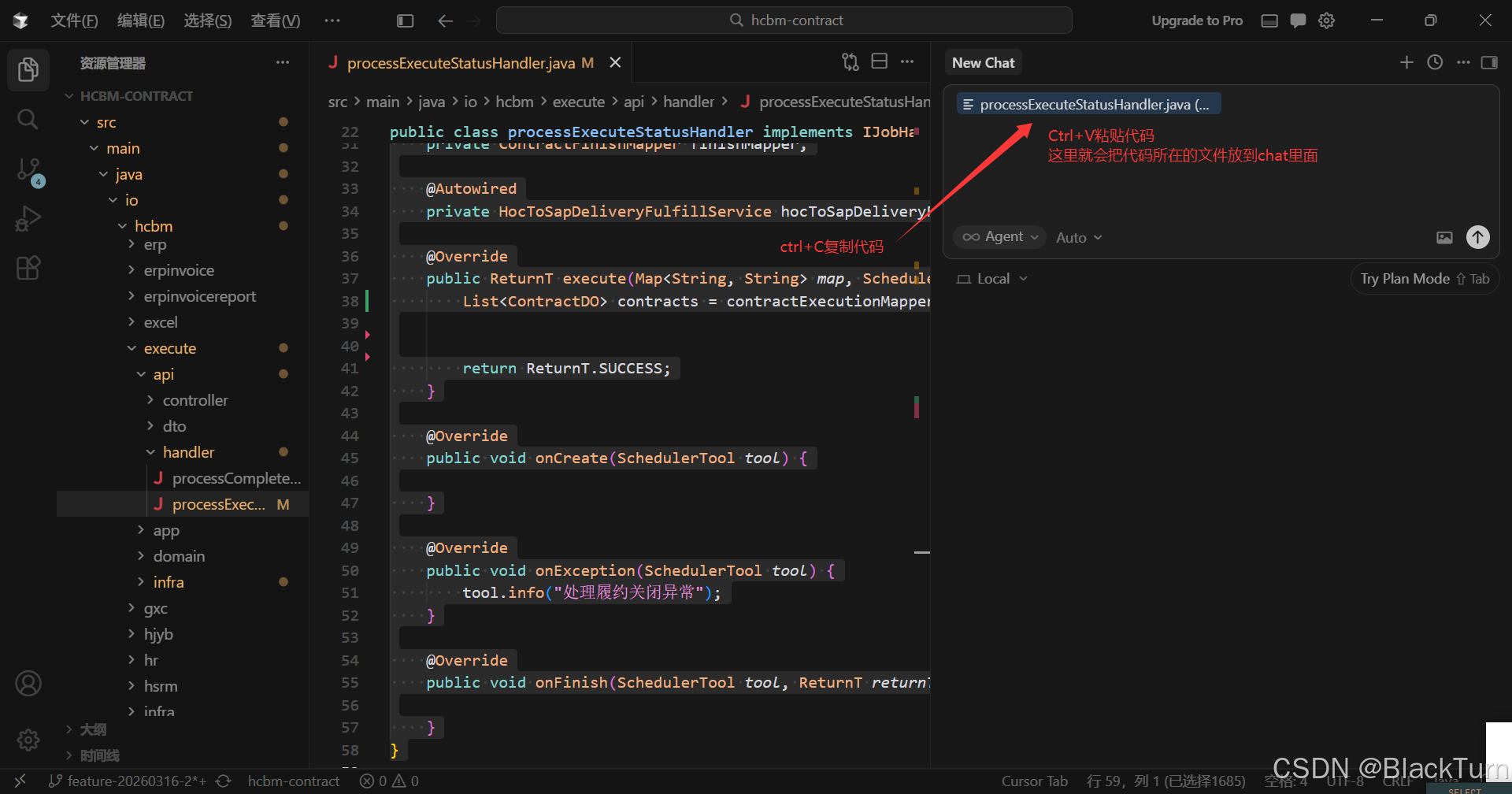
Task: Toggle the bottom panel icon in title bar
Action: [1269, 20]
